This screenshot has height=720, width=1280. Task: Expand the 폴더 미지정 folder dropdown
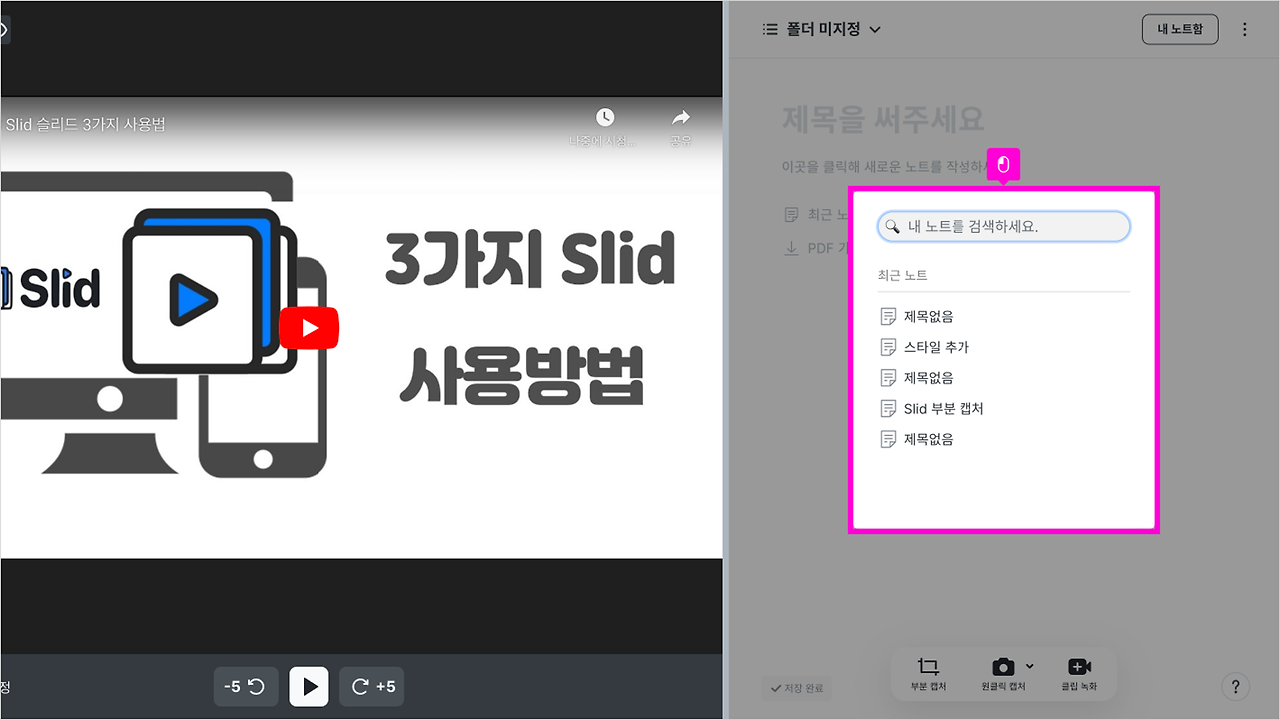click(875, 29)
